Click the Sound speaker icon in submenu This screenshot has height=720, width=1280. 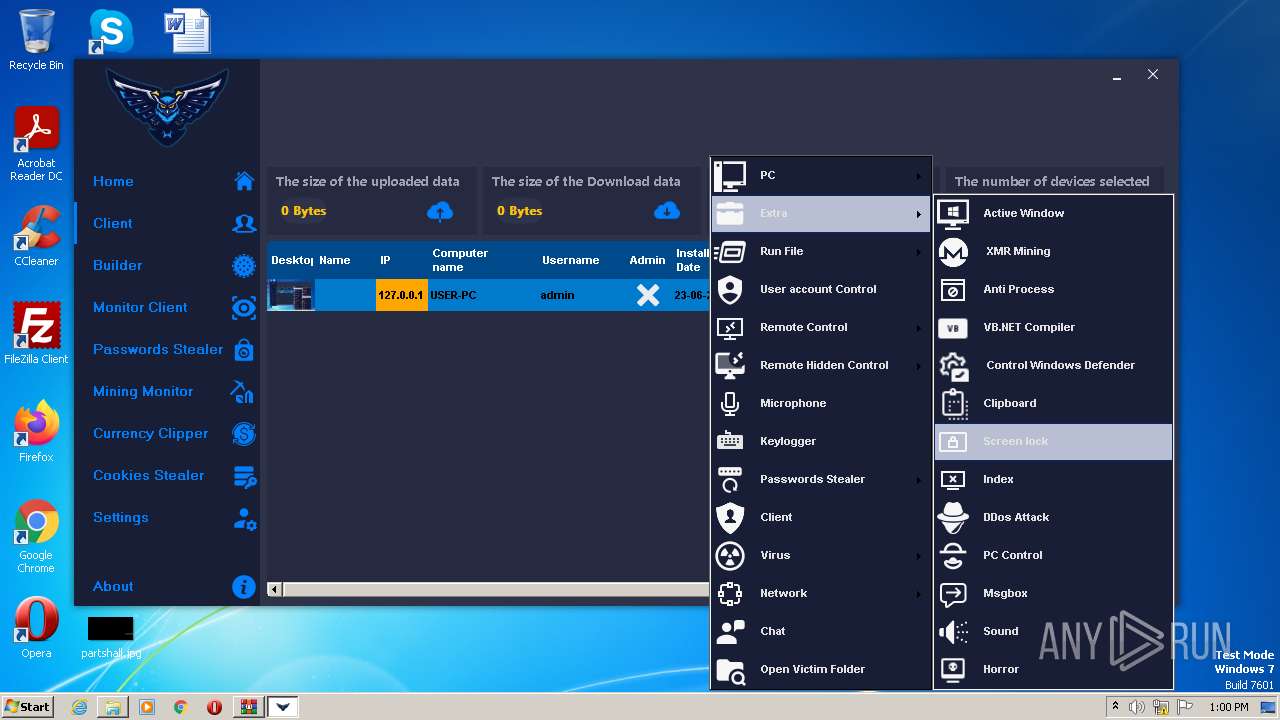(x=954, y=631)
